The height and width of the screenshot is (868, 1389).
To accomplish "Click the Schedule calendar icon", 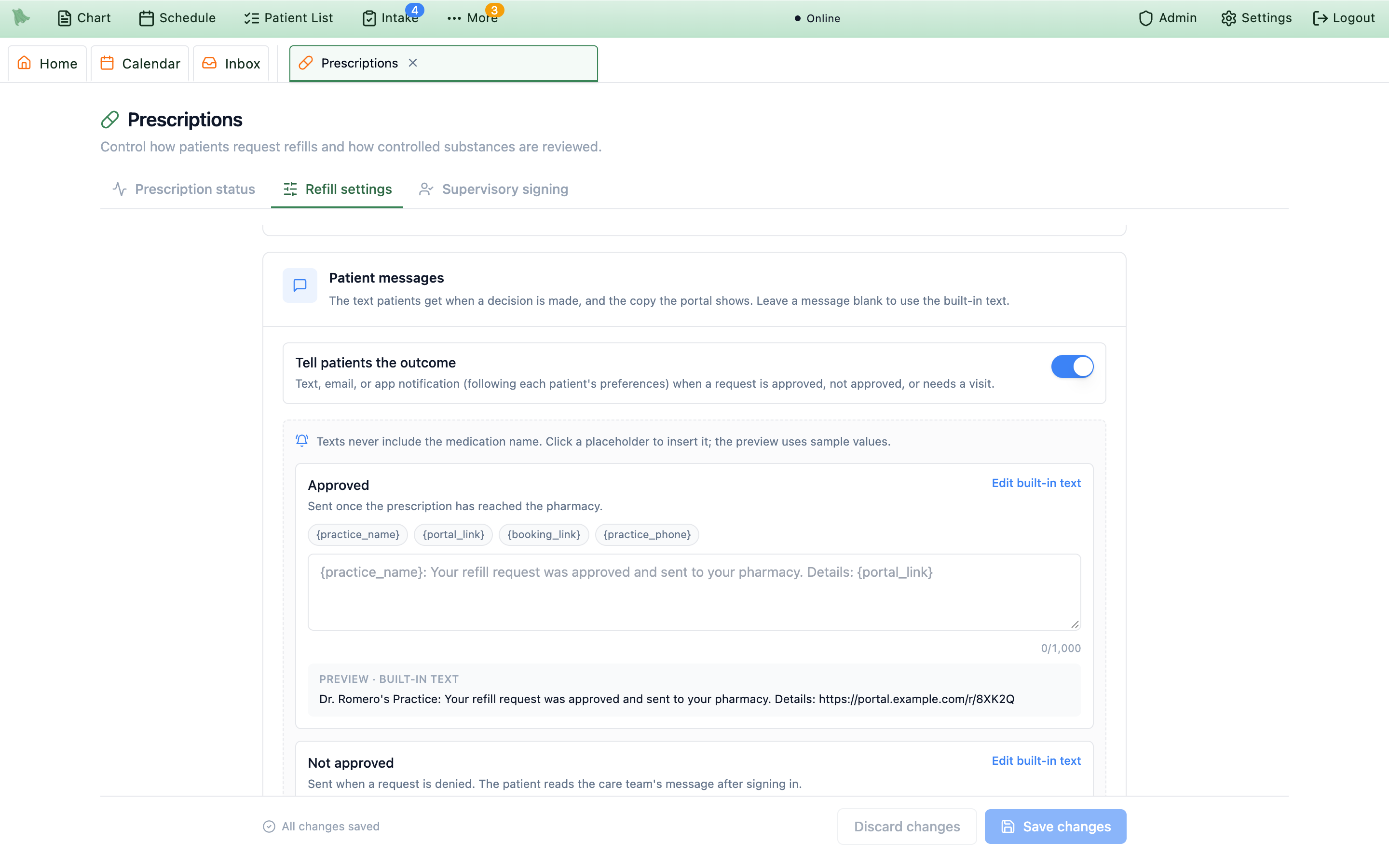I will pos(146,18).
